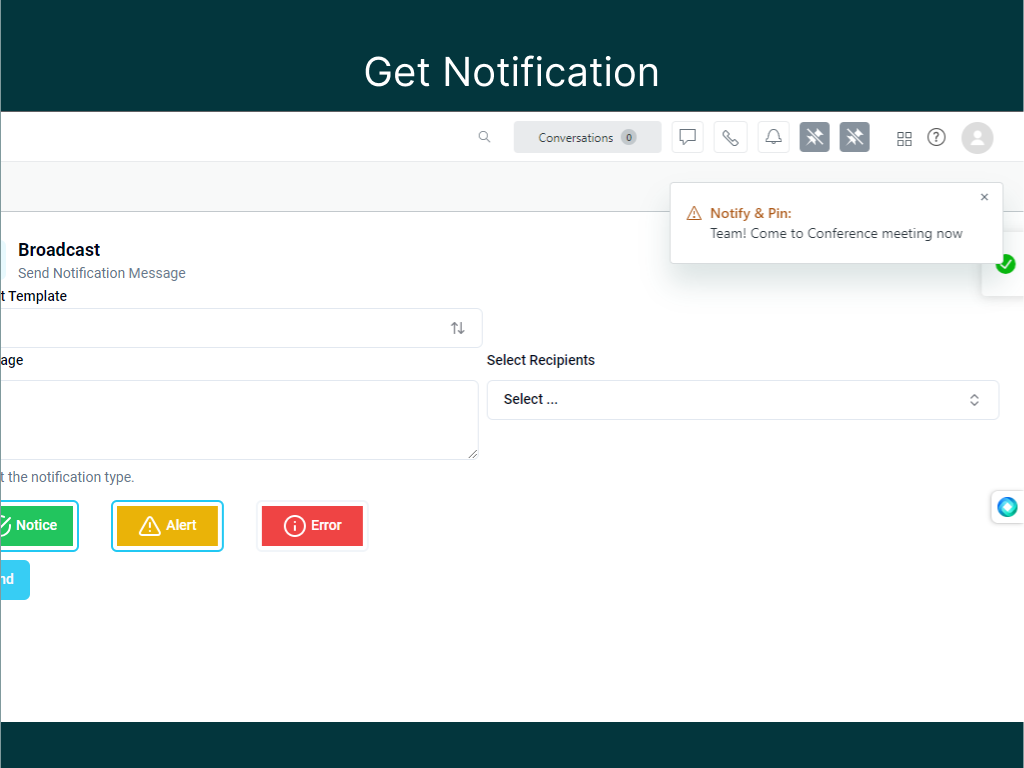Open the Conversations tab
1024x768 pixels.
tap(587, 138)
